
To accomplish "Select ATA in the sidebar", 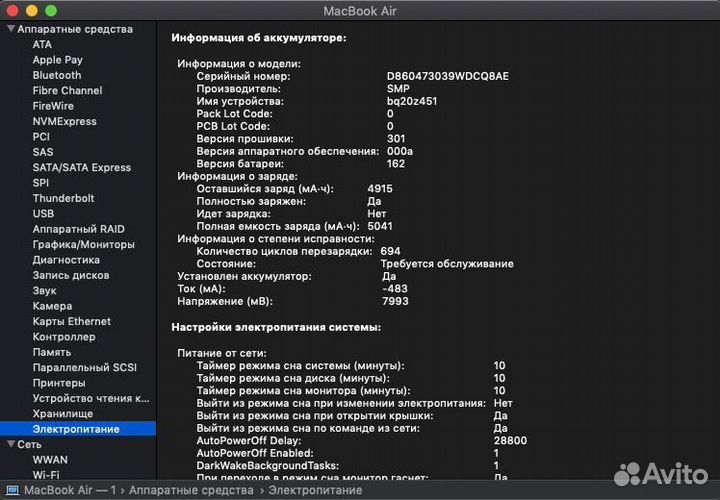I will [42, 45].
